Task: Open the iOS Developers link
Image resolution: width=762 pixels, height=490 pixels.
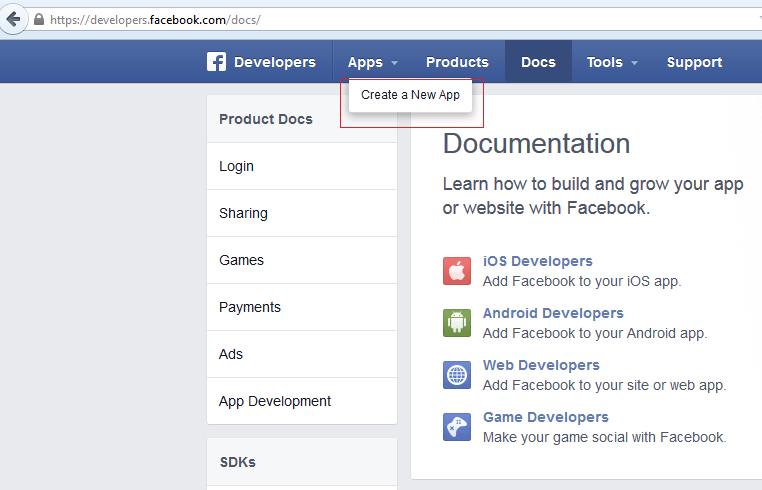Action: [537, 261]
